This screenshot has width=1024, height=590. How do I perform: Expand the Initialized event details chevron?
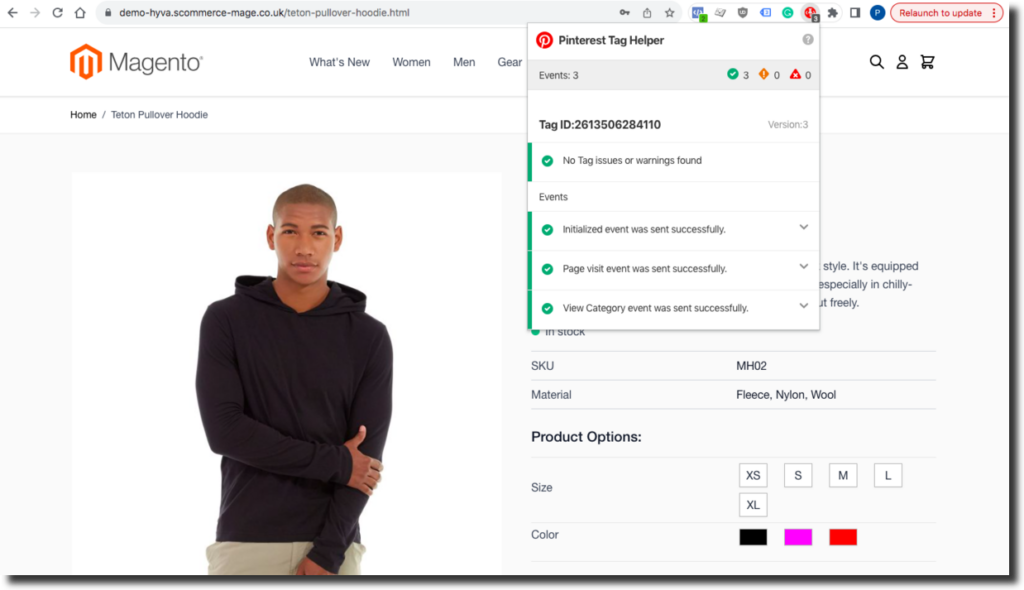pos(804,229)
